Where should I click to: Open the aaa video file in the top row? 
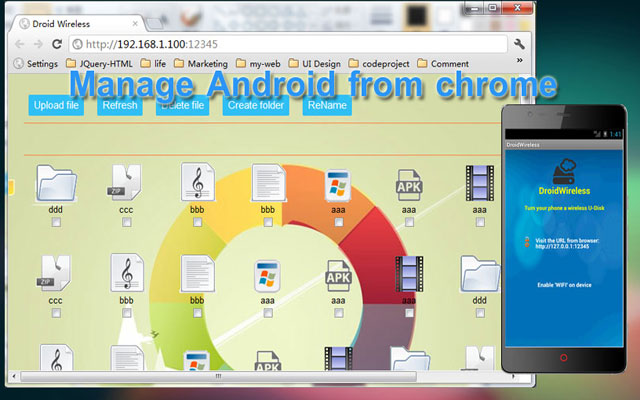[480, 183]
